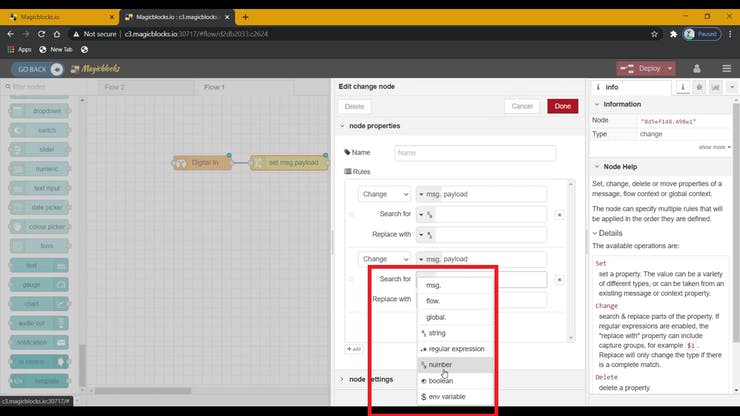Deploy the flow
The image size is (740, 416).
pos(641,68)
